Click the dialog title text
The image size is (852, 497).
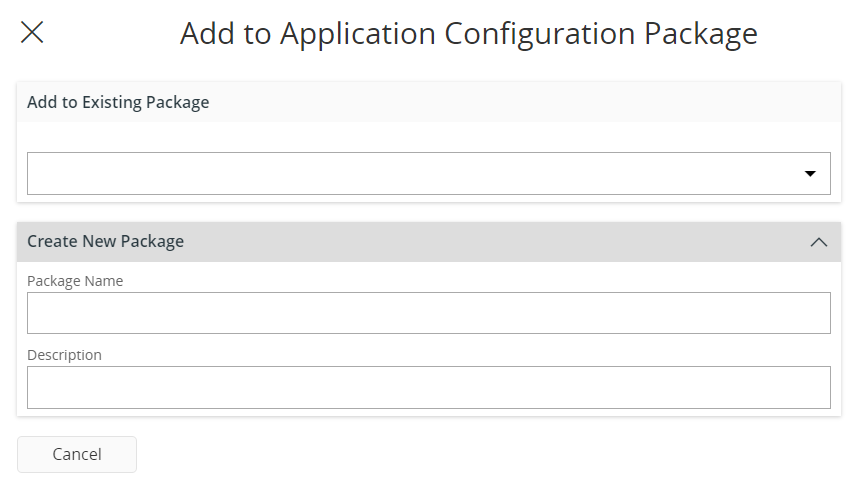pos(468,34)
